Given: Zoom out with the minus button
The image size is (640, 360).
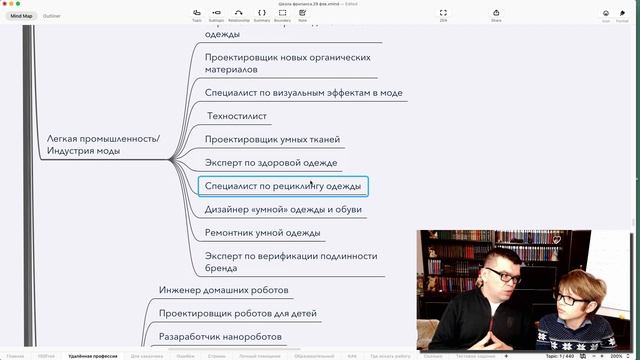Looking at the screenshot, I should tap(594, 356).
